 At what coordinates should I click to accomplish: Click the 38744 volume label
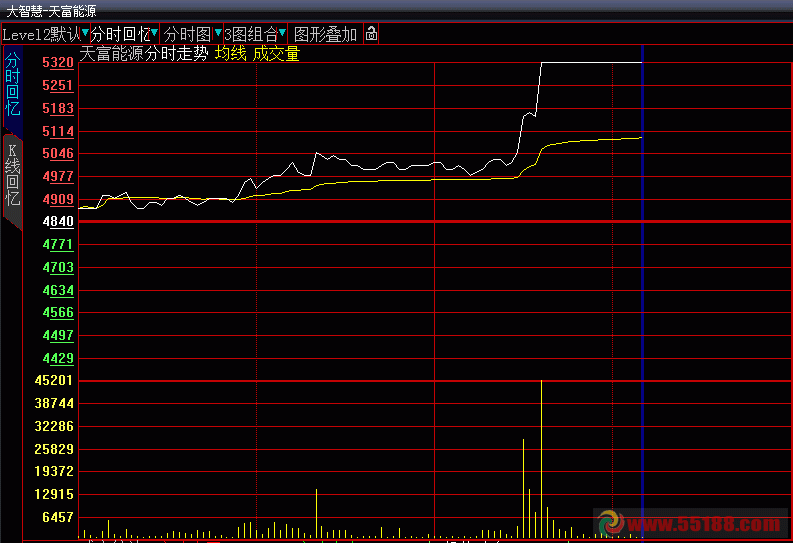54,403
